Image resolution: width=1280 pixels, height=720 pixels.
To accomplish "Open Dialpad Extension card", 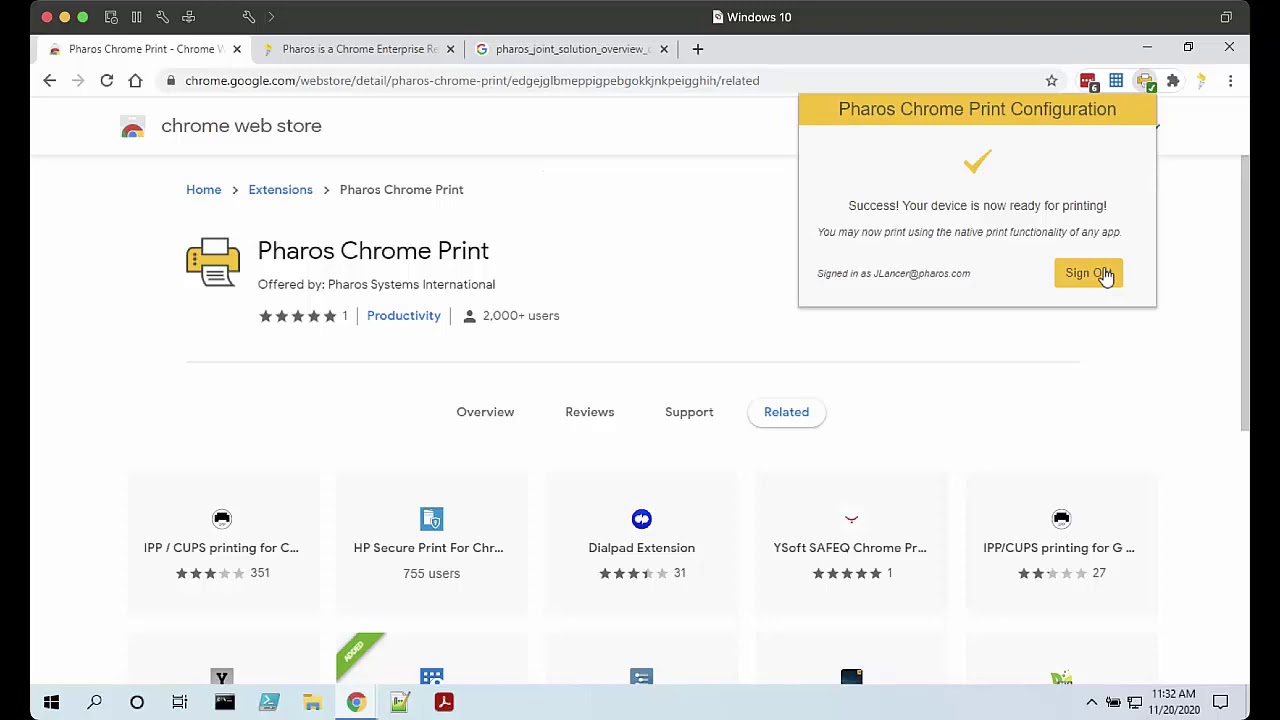I will point(641,545).
